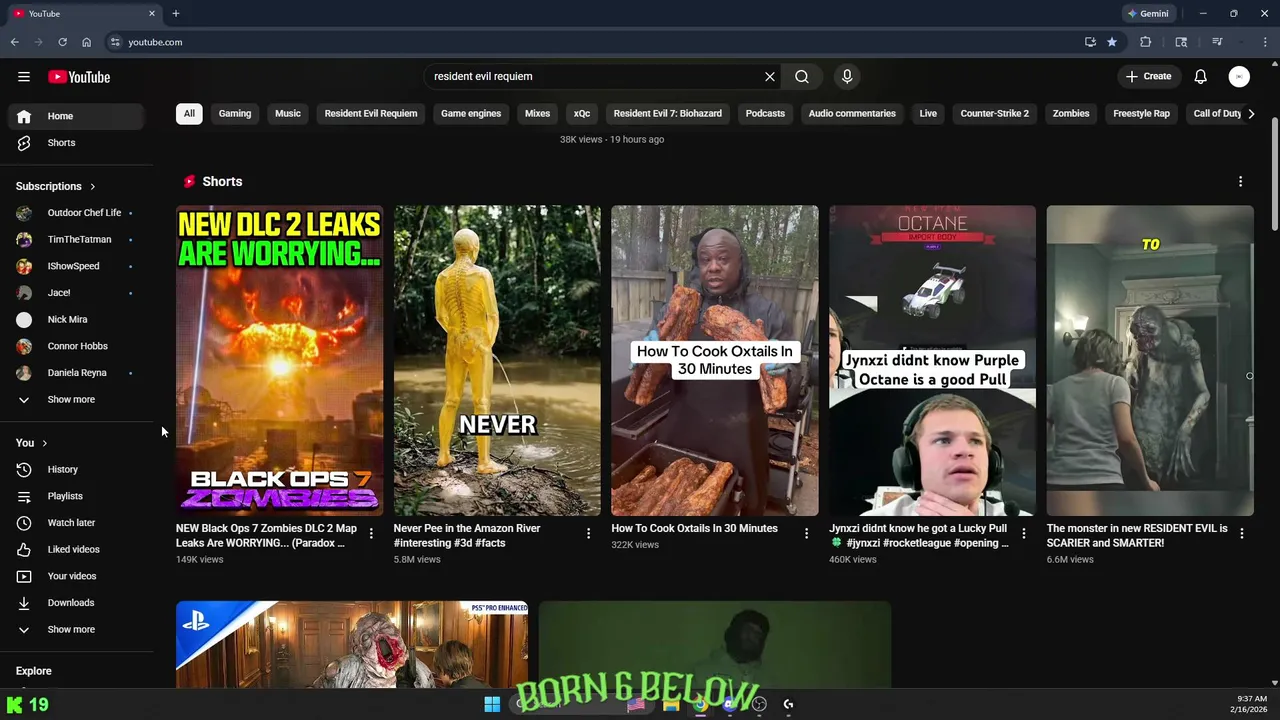1280x720 pixels.
Task: Select Home in the sidebar
Action: coord(76,116)
